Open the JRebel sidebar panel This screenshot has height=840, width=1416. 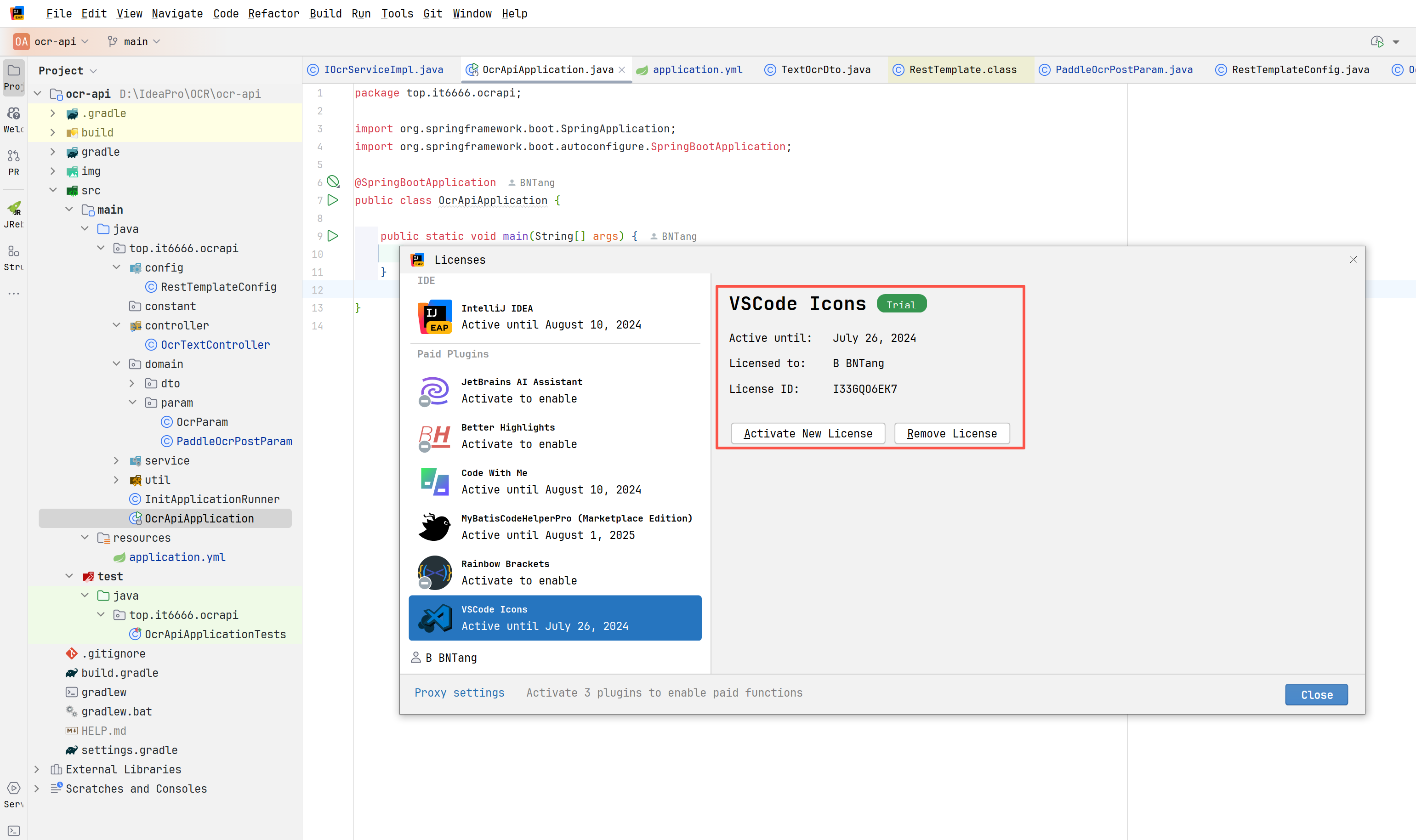click(14, 215)
